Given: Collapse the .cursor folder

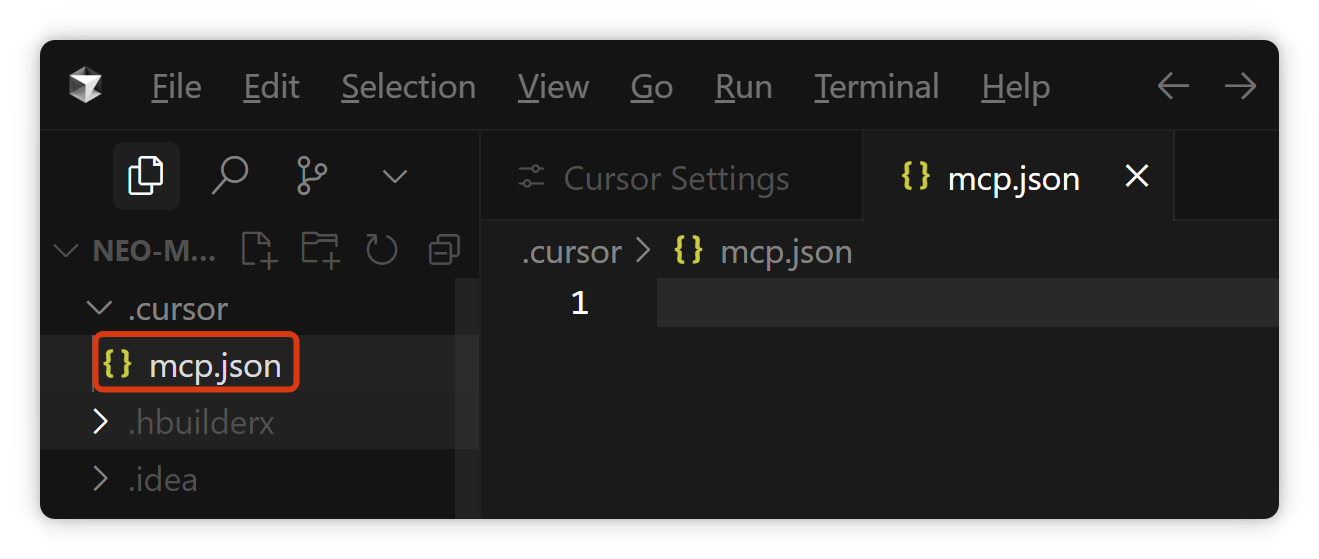Looking at the screenshot, I should (x=100, y=308).
